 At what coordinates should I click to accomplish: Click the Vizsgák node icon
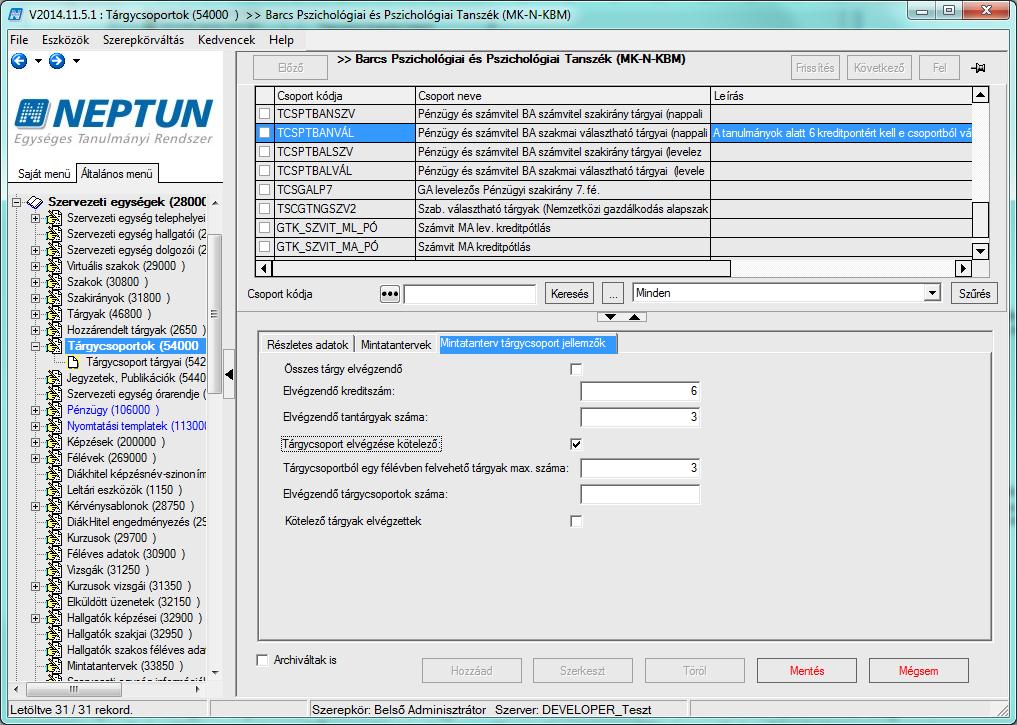point(54,569)
